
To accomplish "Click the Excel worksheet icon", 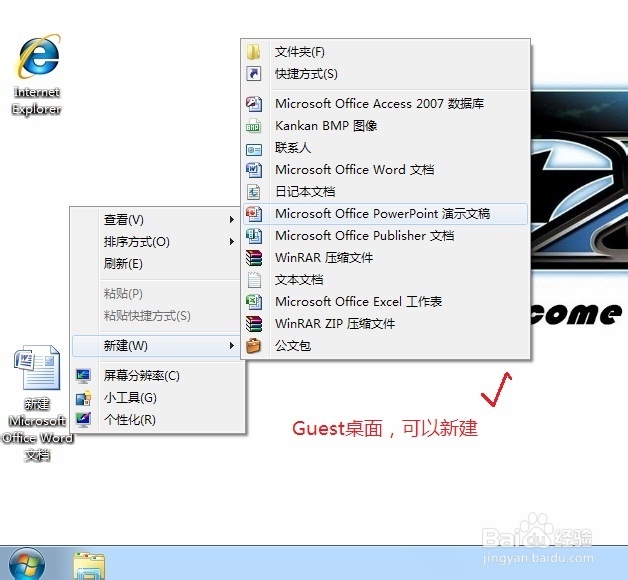I will [x=254, y=302].
